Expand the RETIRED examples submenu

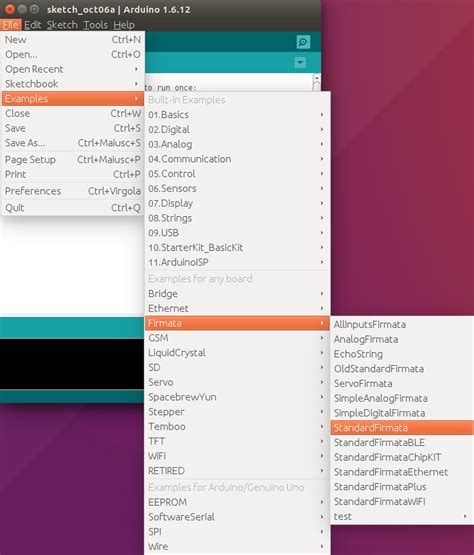coord(237,471)
